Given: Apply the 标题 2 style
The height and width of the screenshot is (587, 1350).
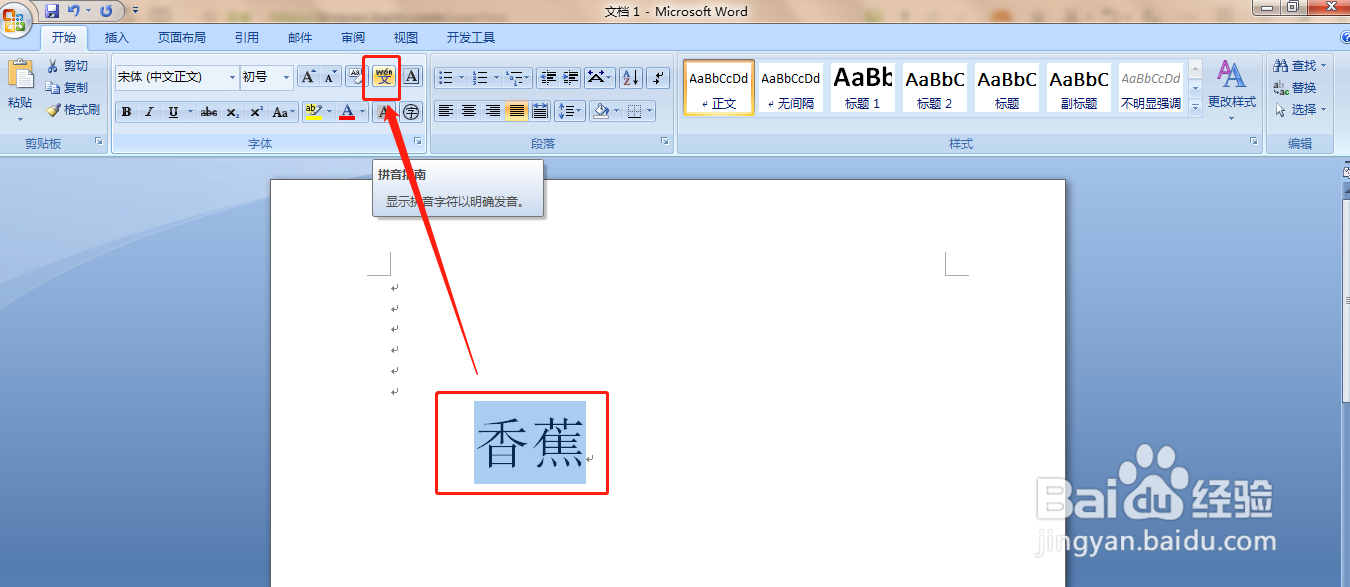Looking at the screenshot, I should point(935,87).
